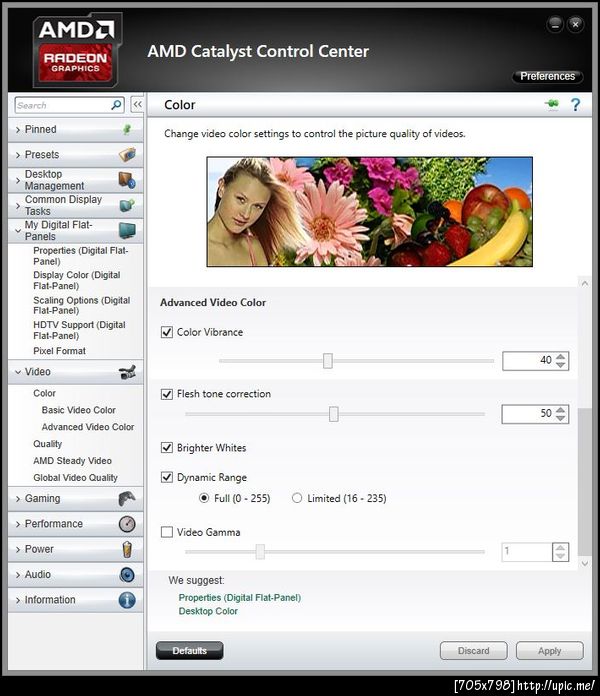The height and width of the screenshot is (696, 600).
Task: Expand the Presets section
Action: click(18, 155)
